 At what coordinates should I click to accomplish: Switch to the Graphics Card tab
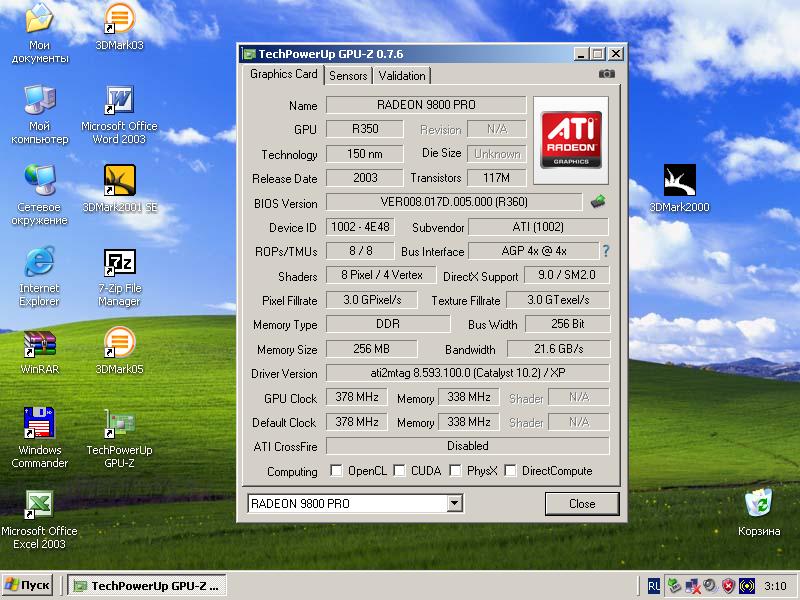pos(283,74)
